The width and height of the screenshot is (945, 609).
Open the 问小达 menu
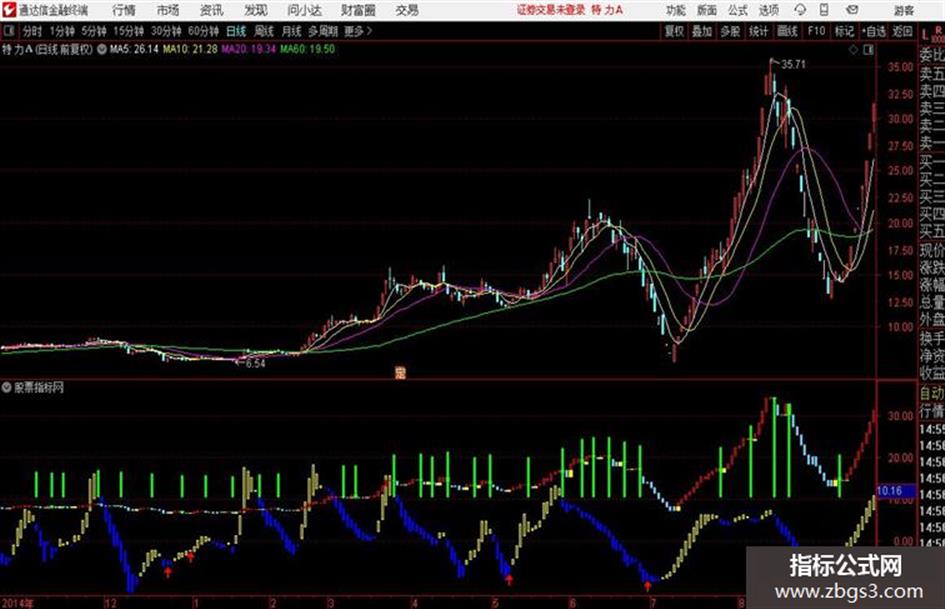[304, 10]
